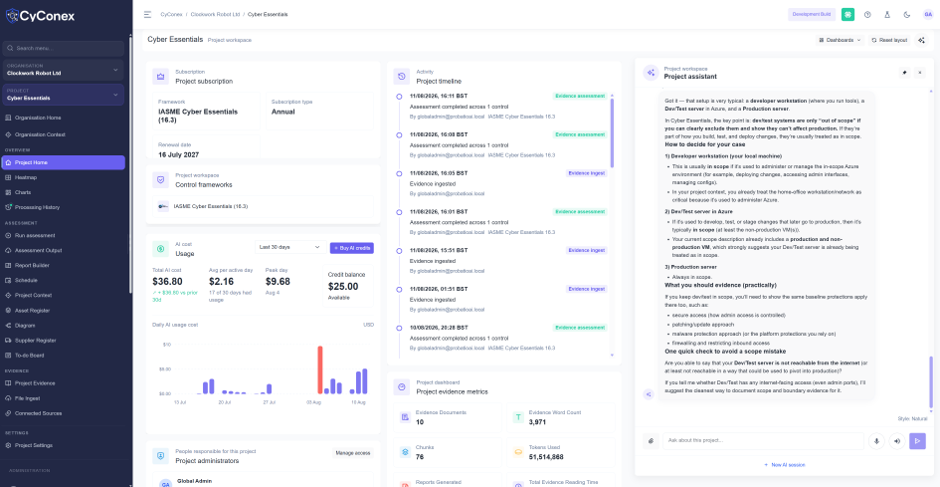Viewport: 940px width, 487px height.
Task: Click the Project administrators people icon
Action: [161, 456]
